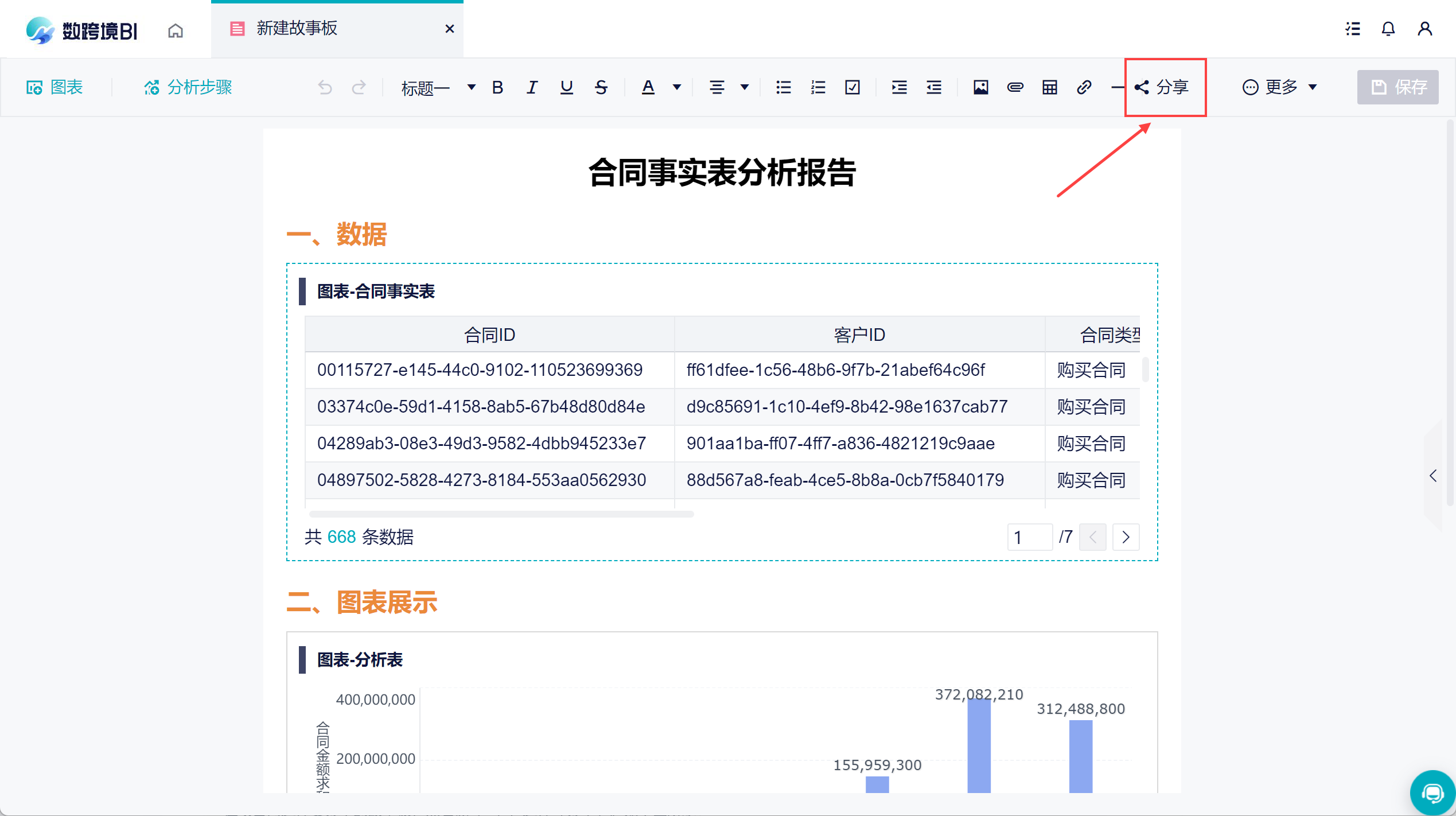1456x816 pixels.
Task: Open the font color dropdown arrow
Action: pyautogui.click(x=677, y=87)
